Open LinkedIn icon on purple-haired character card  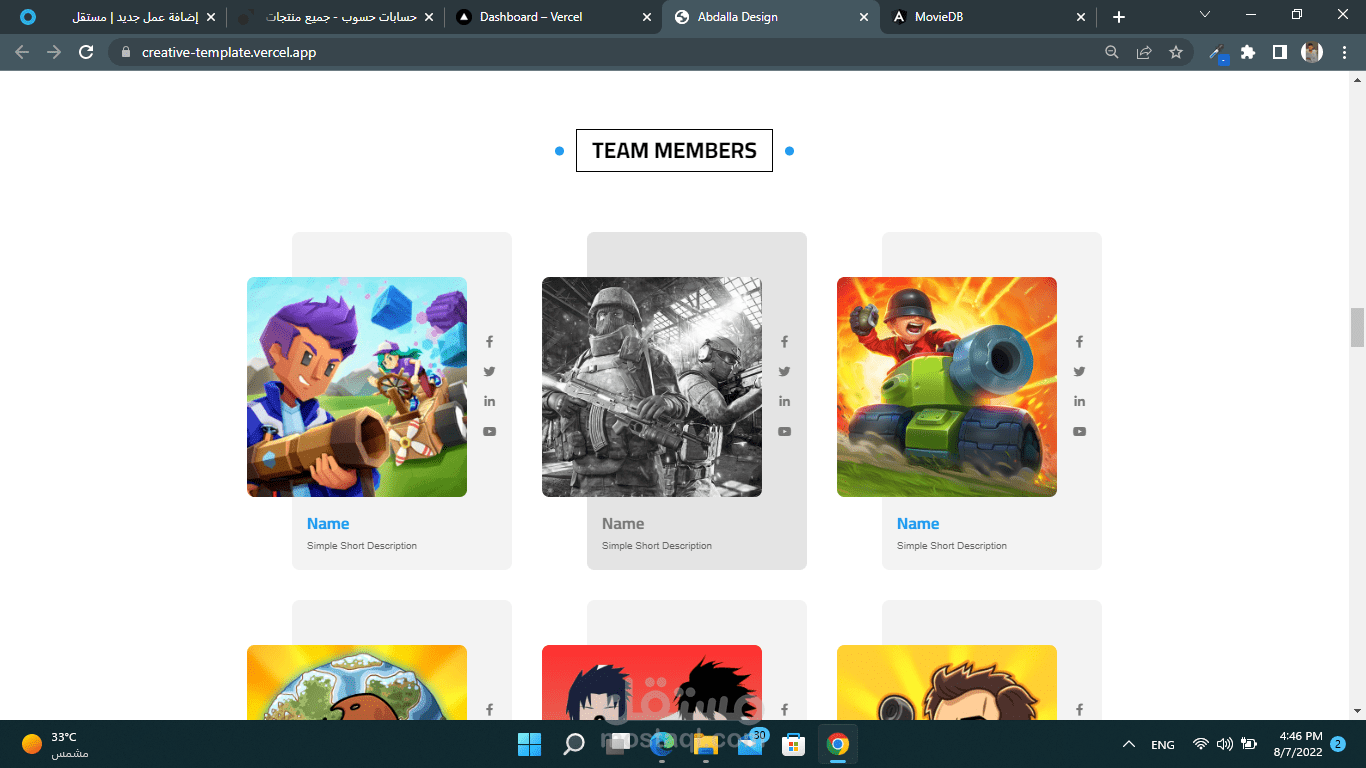[x=489, y=402]
